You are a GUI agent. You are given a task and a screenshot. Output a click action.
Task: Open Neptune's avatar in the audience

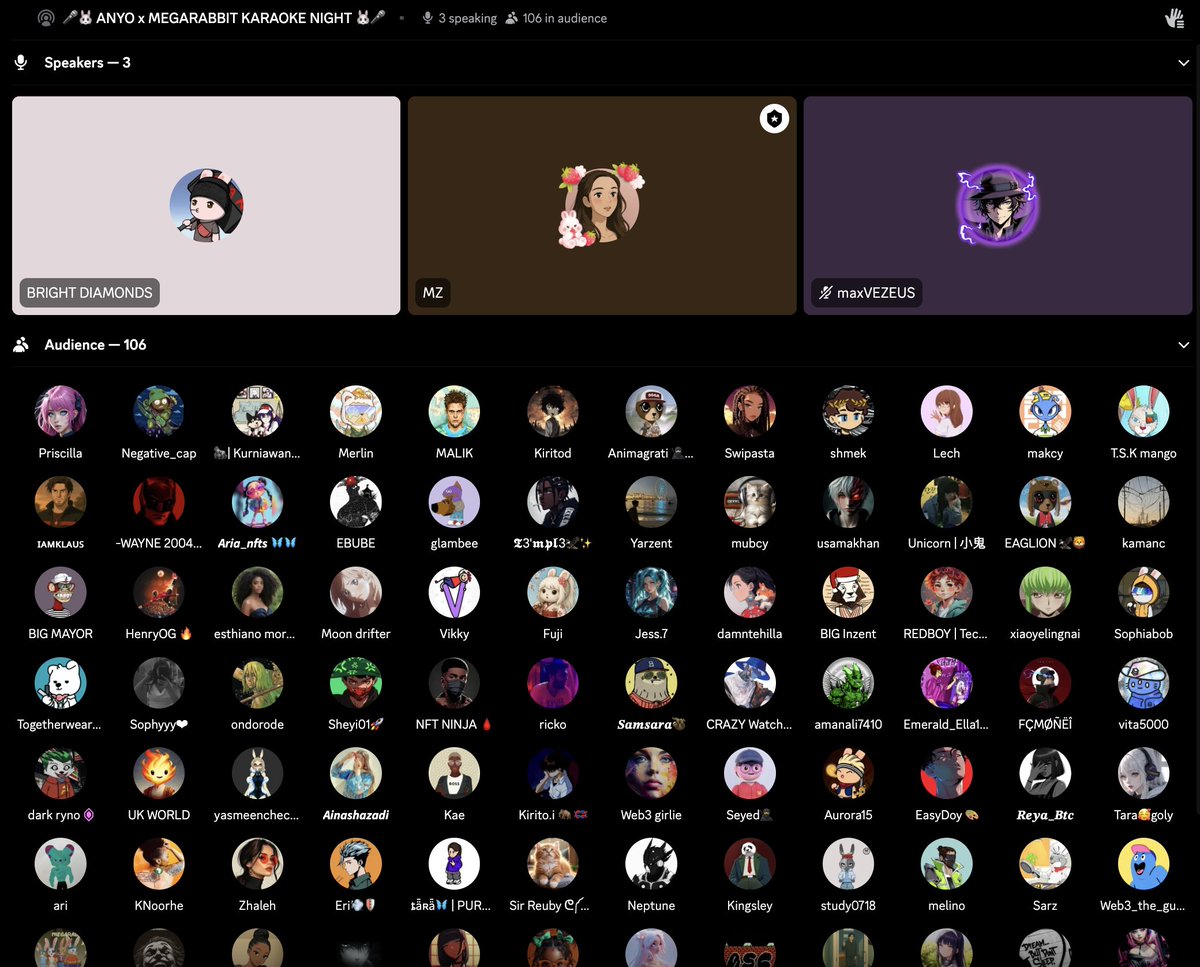point(651,863)
